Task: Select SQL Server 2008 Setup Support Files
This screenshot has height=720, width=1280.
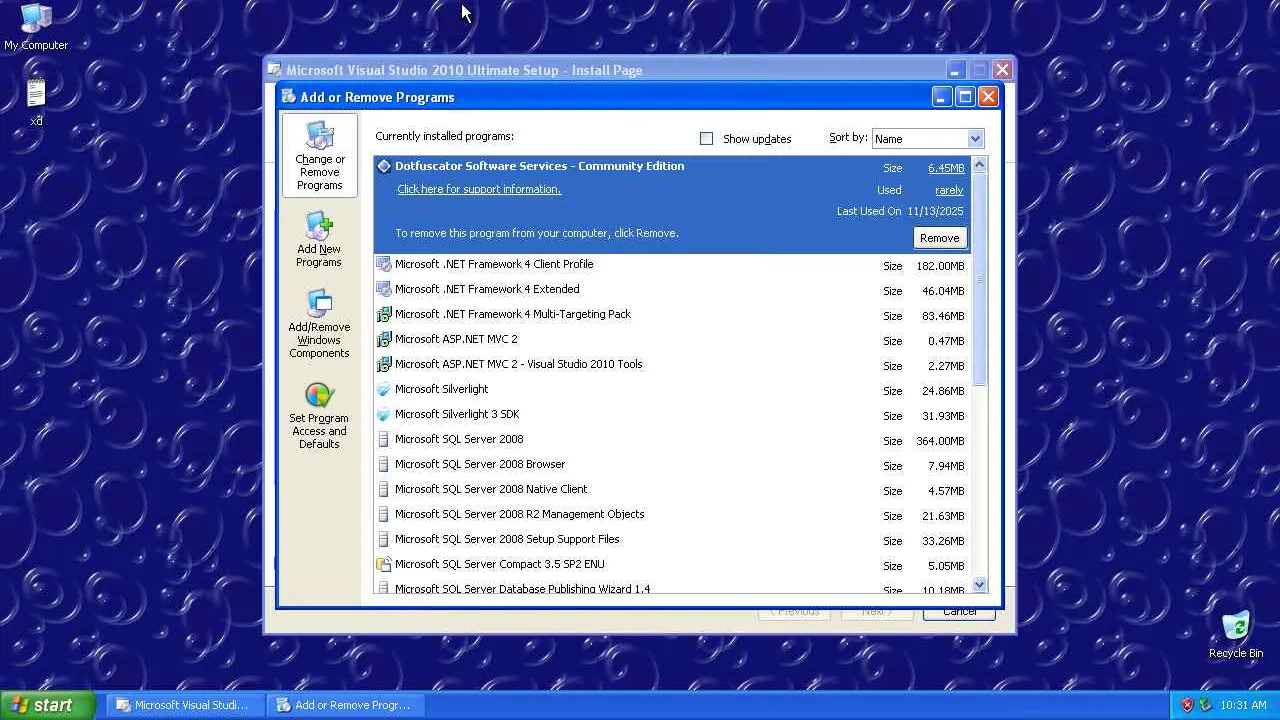Action: point(671,540)
